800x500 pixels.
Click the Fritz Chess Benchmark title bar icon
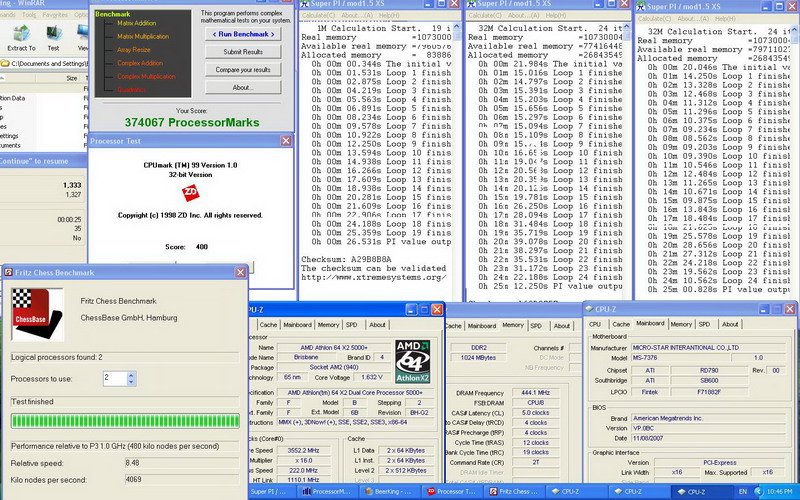[8, 272]
